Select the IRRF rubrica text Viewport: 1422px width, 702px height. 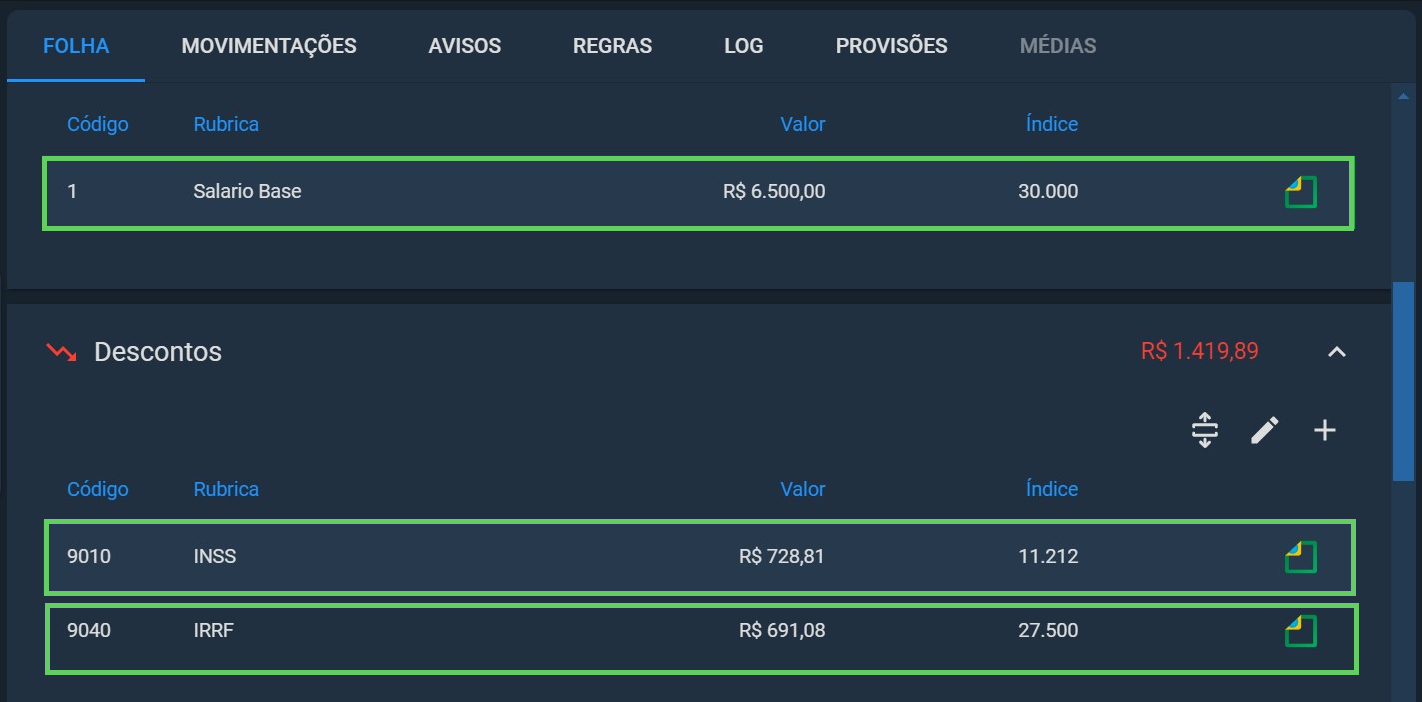pos(214,631)
